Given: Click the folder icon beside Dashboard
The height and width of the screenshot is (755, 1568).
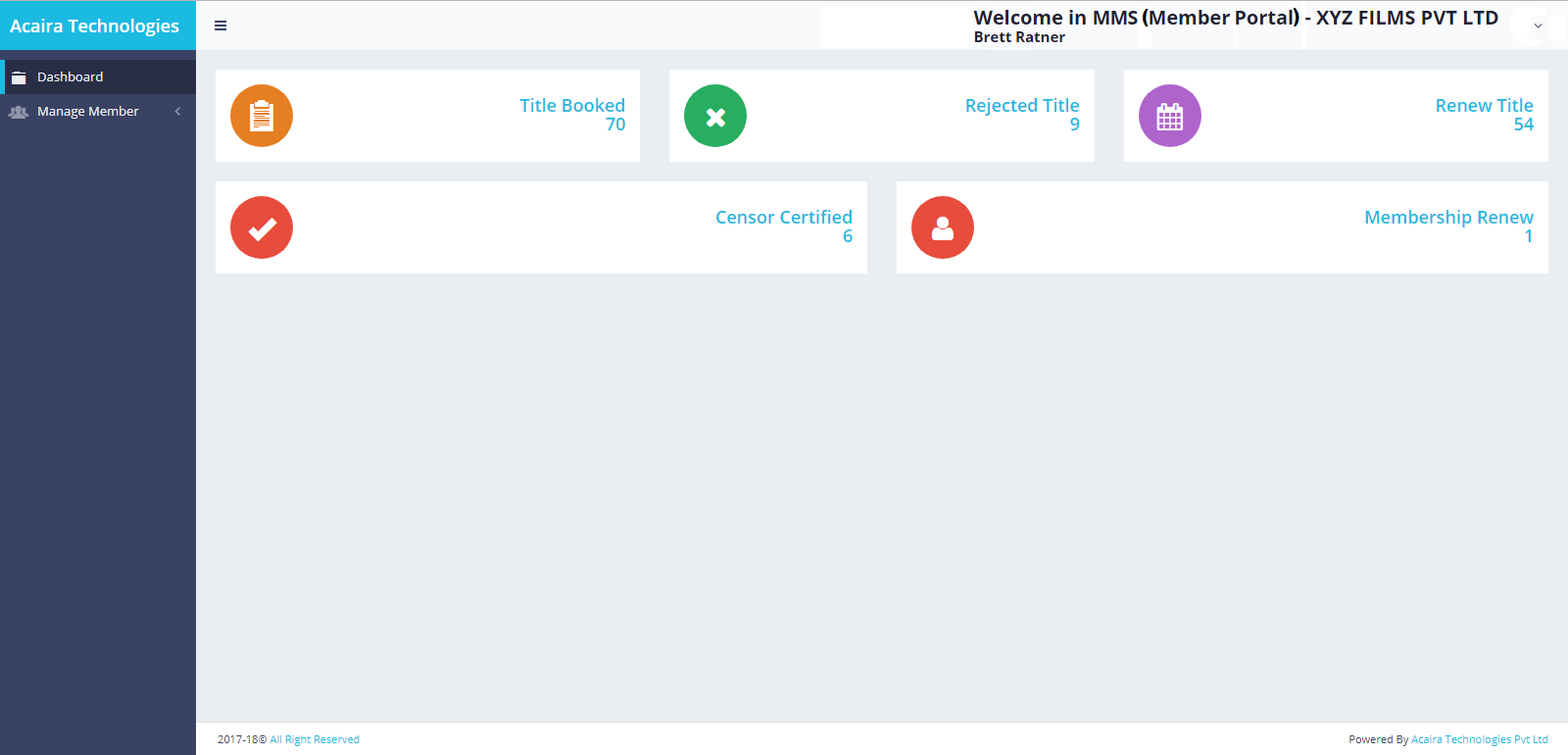Looking at the screenshot, I should pos(19,77).
